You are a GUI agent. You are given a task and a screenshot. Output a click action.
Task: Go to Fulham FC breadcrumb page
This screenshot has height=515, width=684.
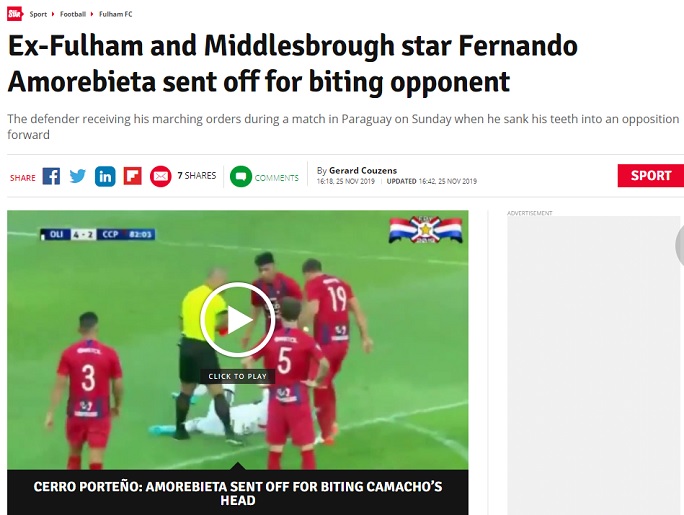click(116, 14)
